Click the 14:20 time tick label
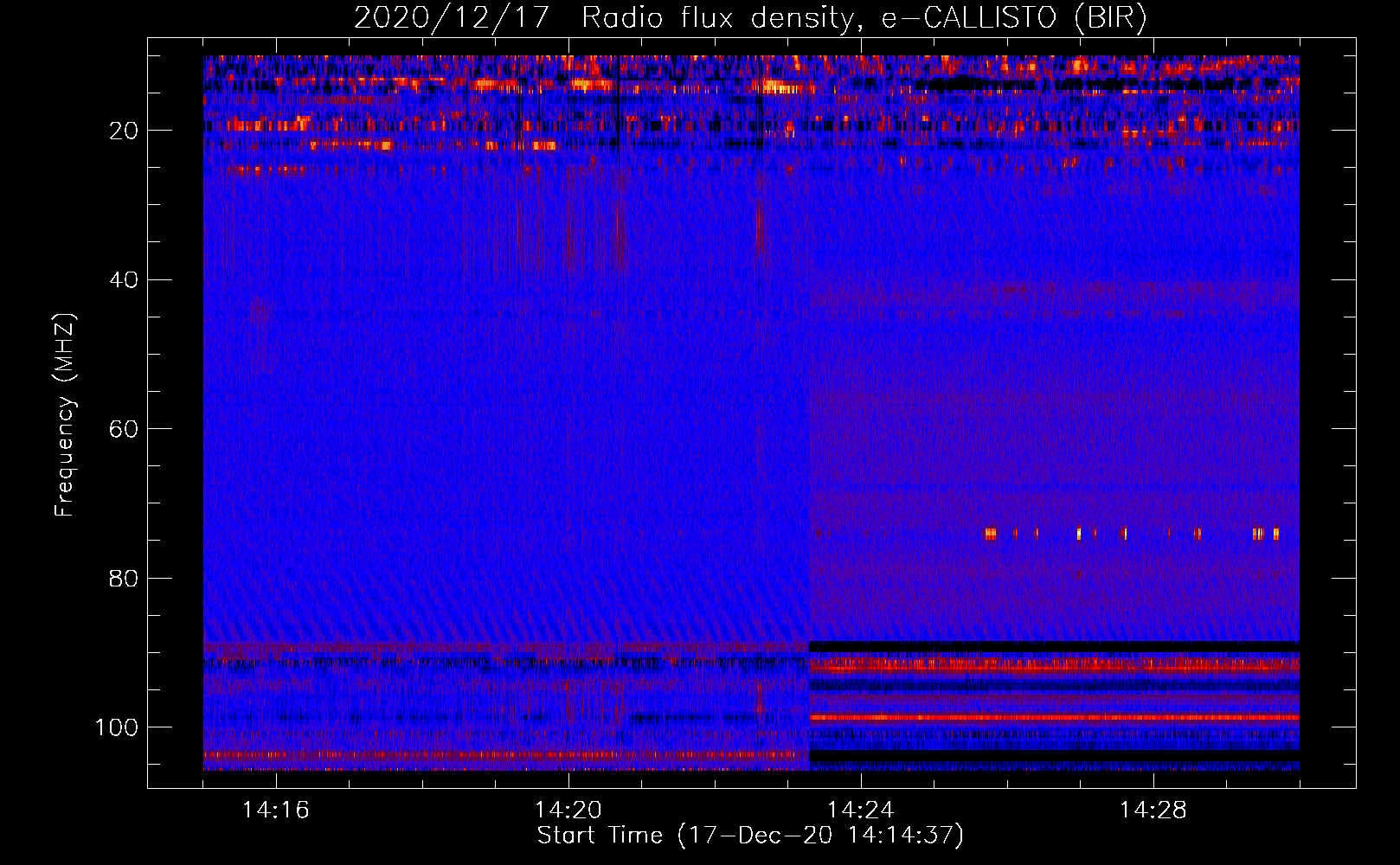Viewport: 1400px width, 865px height. (568, 811)
